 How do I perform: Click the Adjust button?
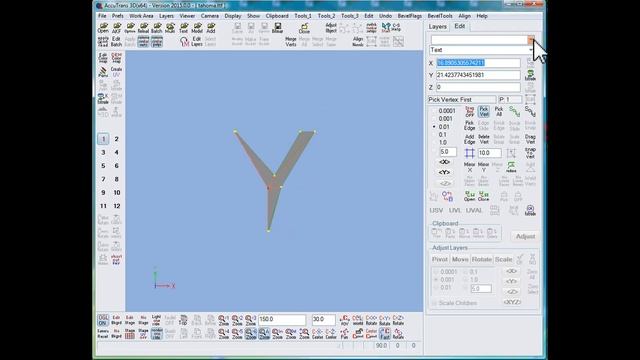pyautogui.click(x=525, y=236)
